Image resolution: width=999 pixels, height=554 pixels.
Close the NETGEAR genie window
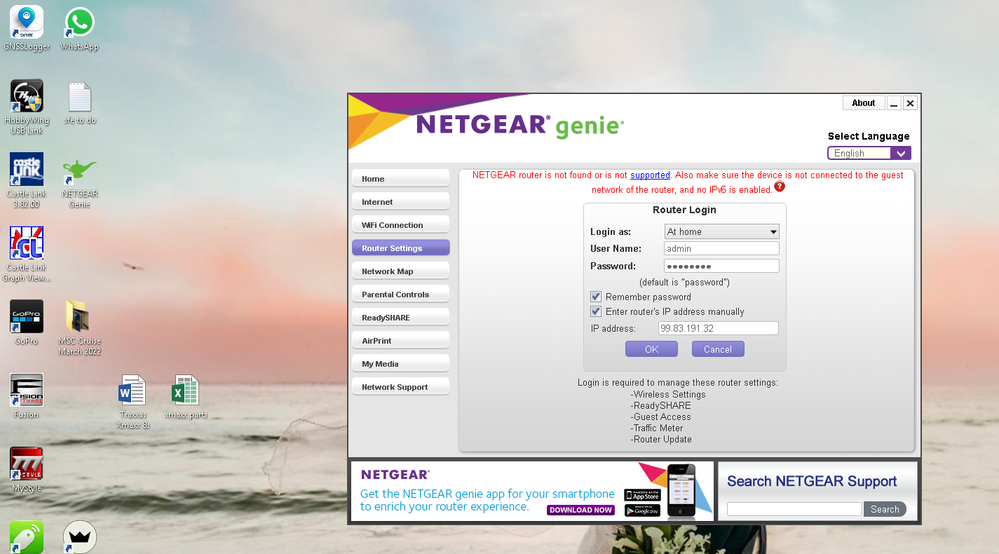pos(910,103)
